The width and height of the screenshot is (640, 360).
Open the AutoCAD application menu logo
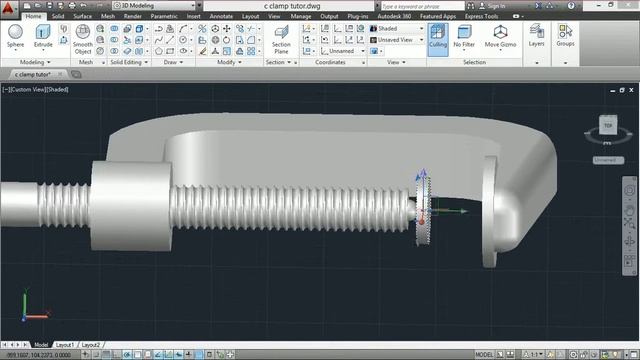[8, 9]
